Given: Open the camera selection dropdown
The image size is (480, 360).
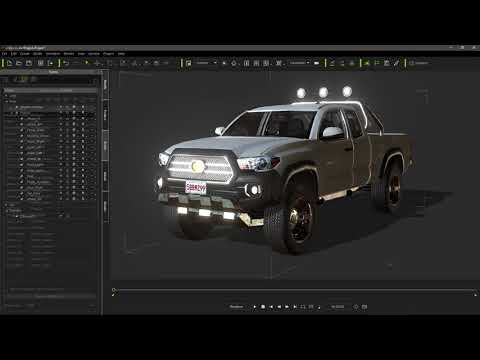Looking at the screenshot, I should pyautogui.click(x=206, y=63).
